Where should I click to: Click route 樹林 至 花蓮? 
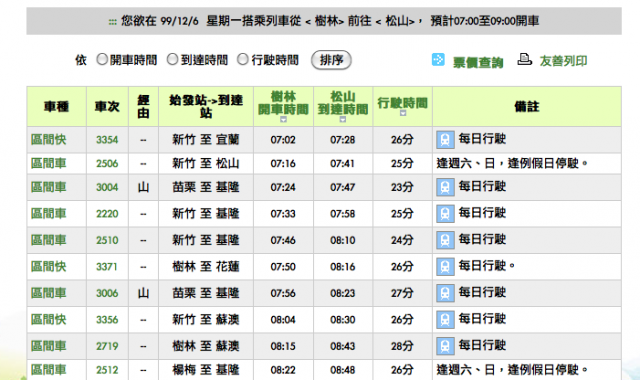click(206, 267)
